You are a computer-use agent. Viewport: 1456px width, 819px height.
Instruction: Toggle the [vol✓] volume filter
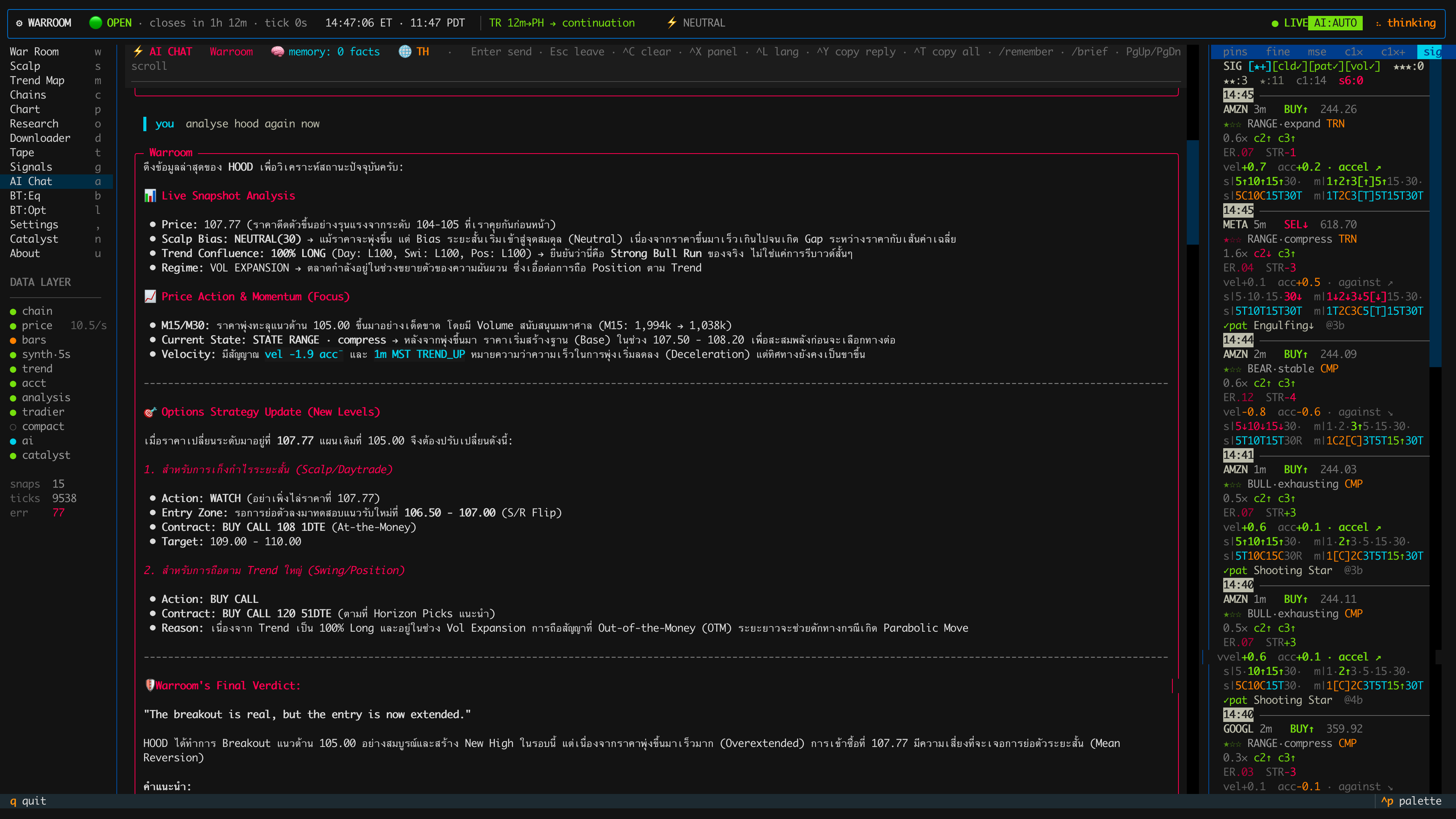click(1363, 66)
